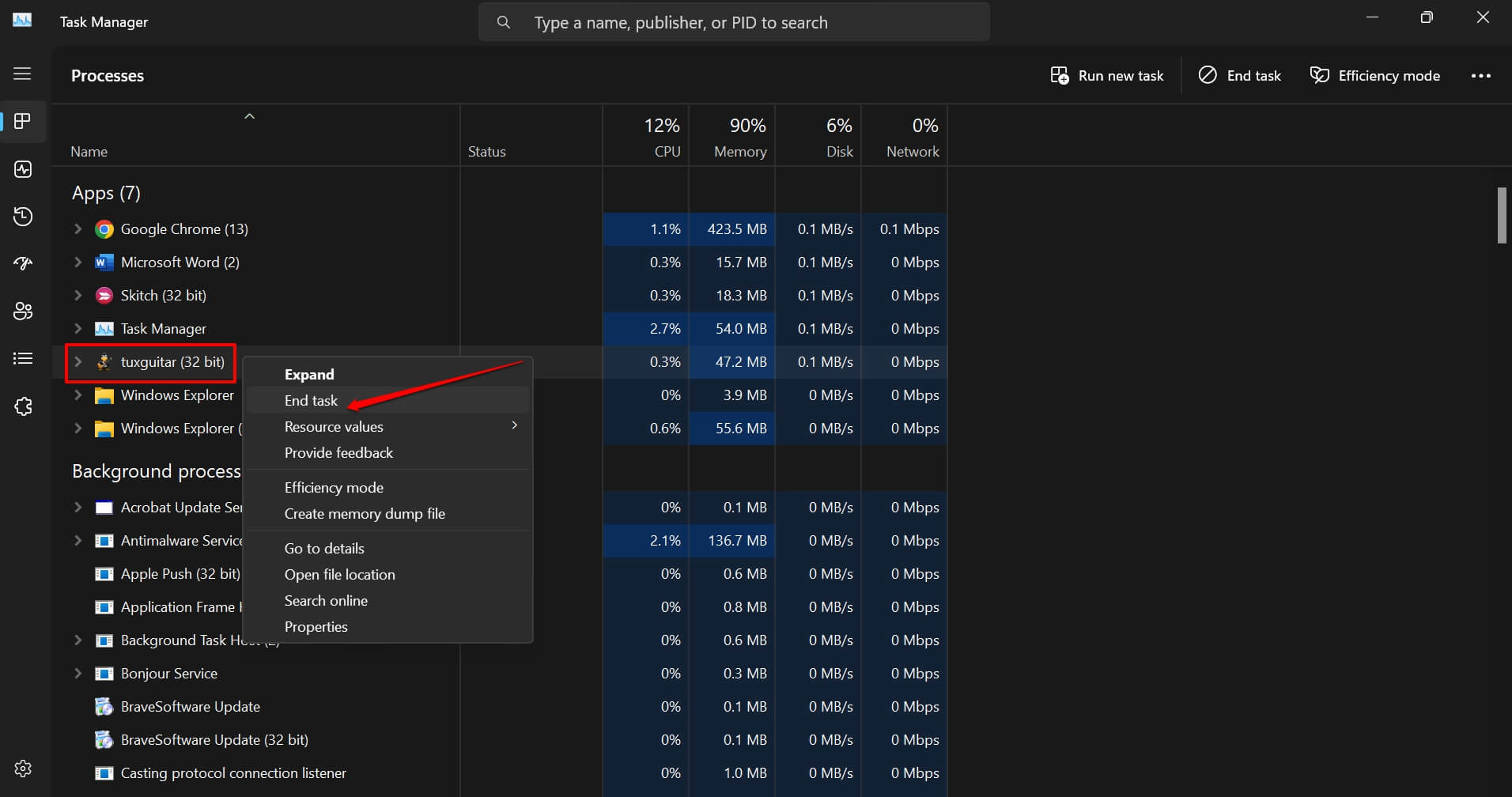Viewport: 1512px width, 797px height.
Task: Click the Efficiency mode toolbar button
Action: (x=1375, y=76)
